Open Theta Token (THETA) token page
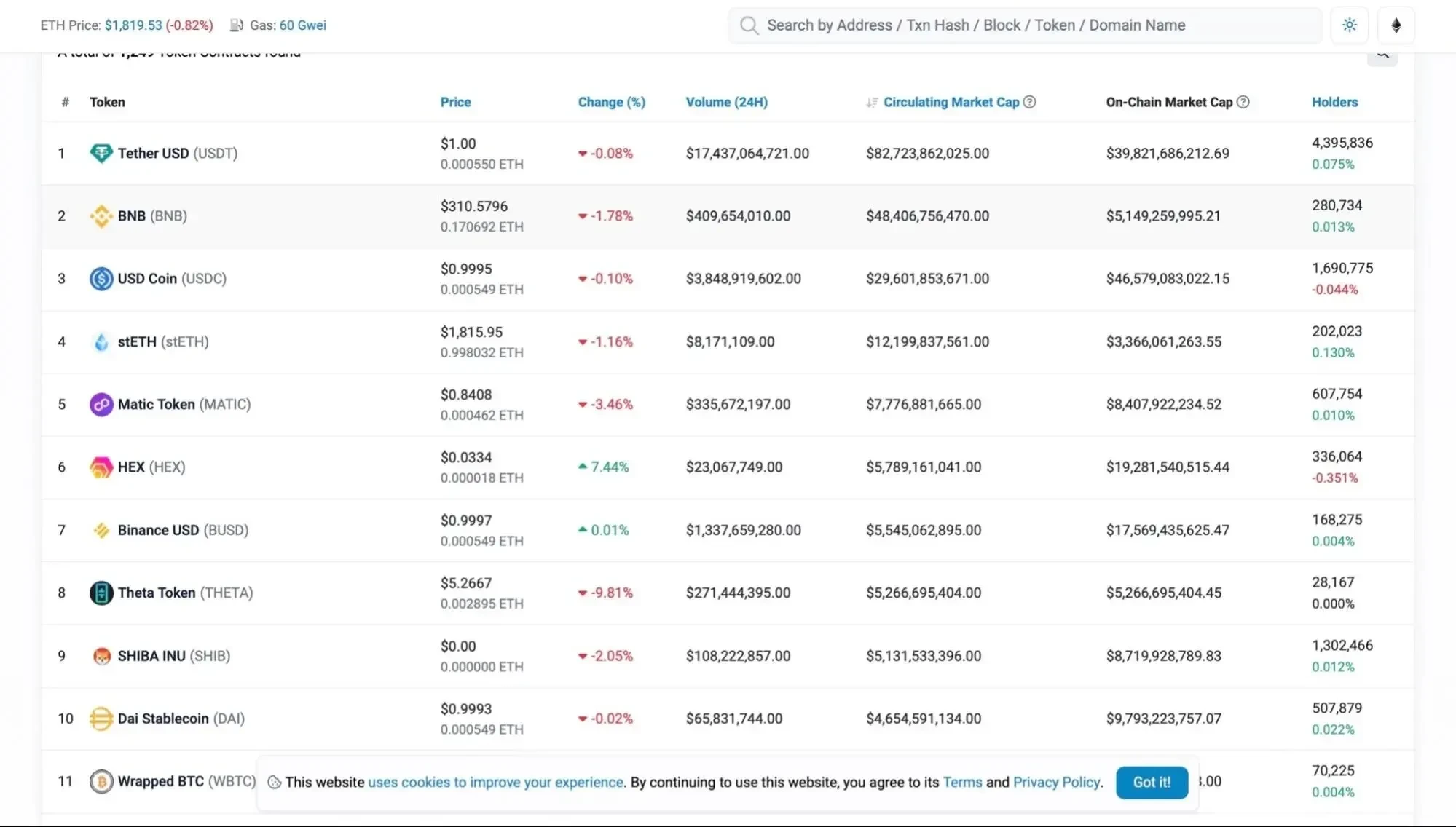This screenshot has height=827, width=1456. point(185,593)
